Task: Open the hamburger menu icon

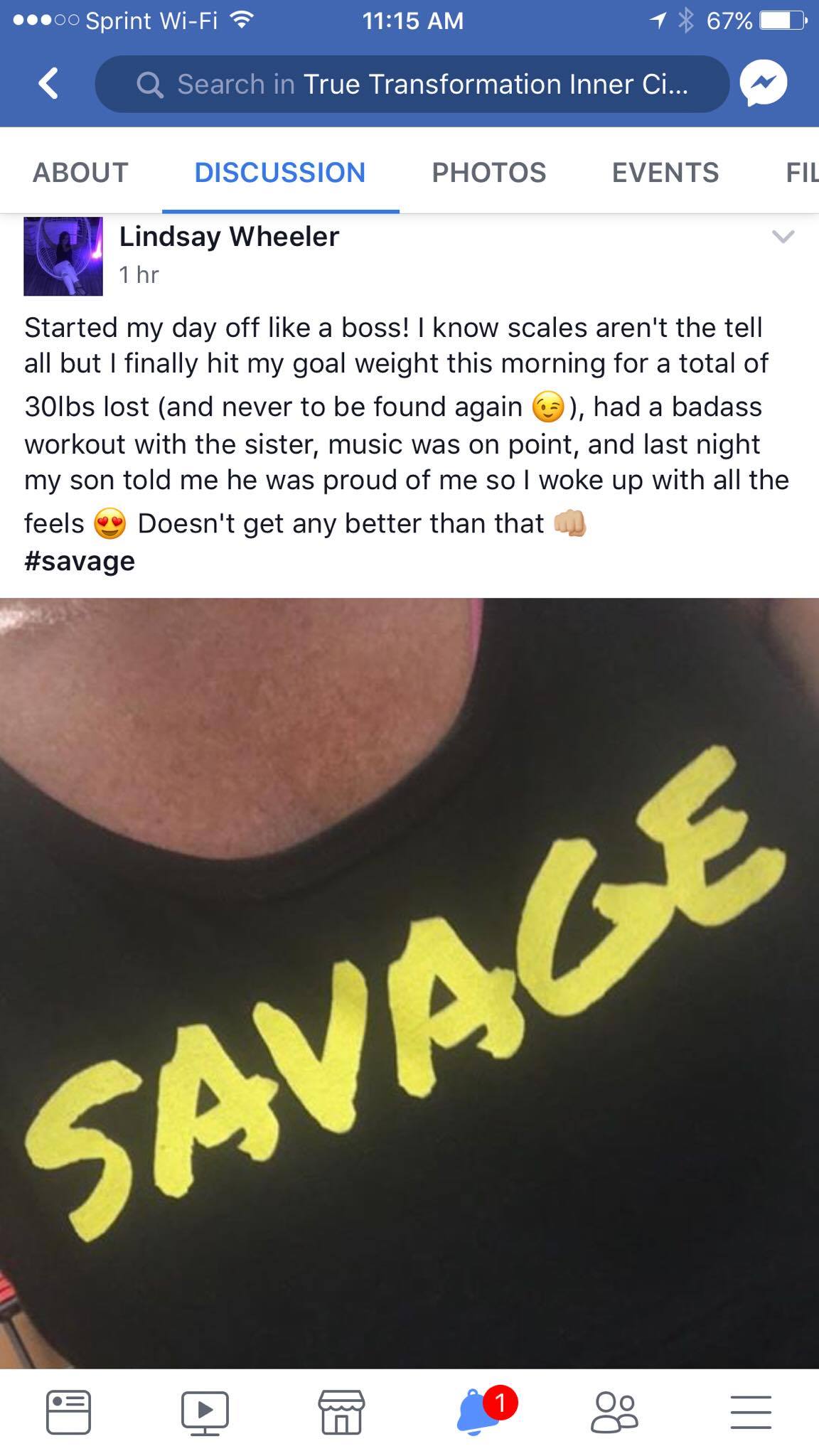Action: [x=751, y=1412]
